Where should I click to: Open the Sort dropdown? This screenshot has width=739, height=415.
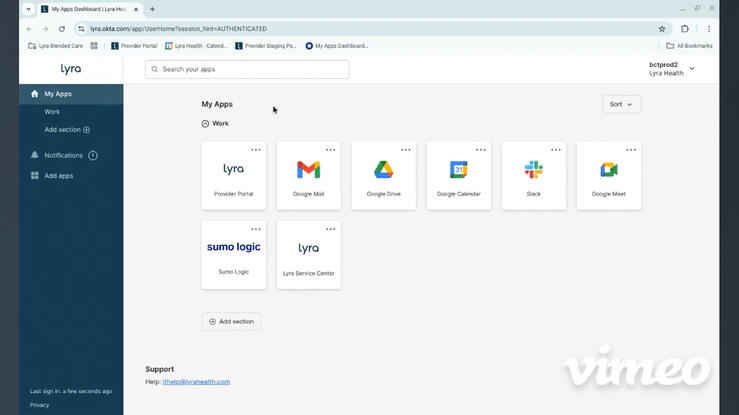pyautogui.click(x=621, y=104)
